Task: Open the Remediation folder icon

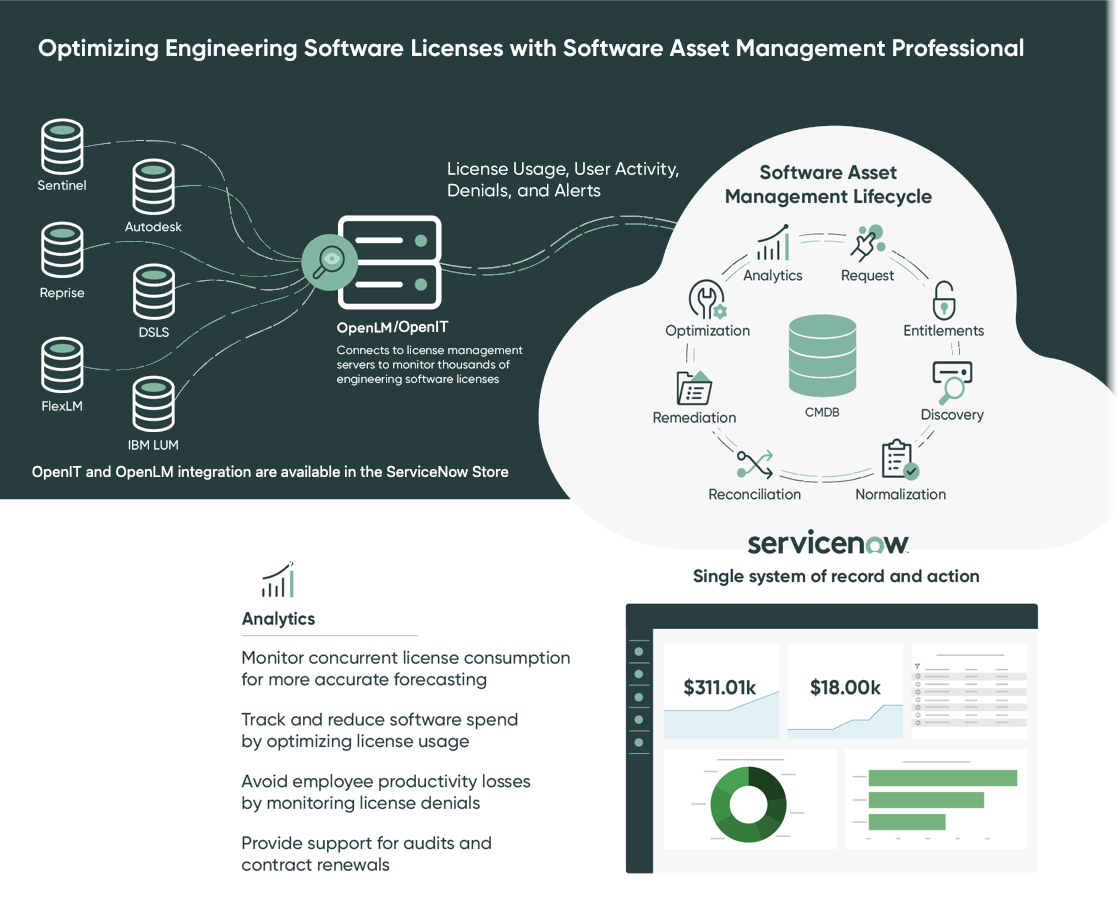Action: (694, 387)
